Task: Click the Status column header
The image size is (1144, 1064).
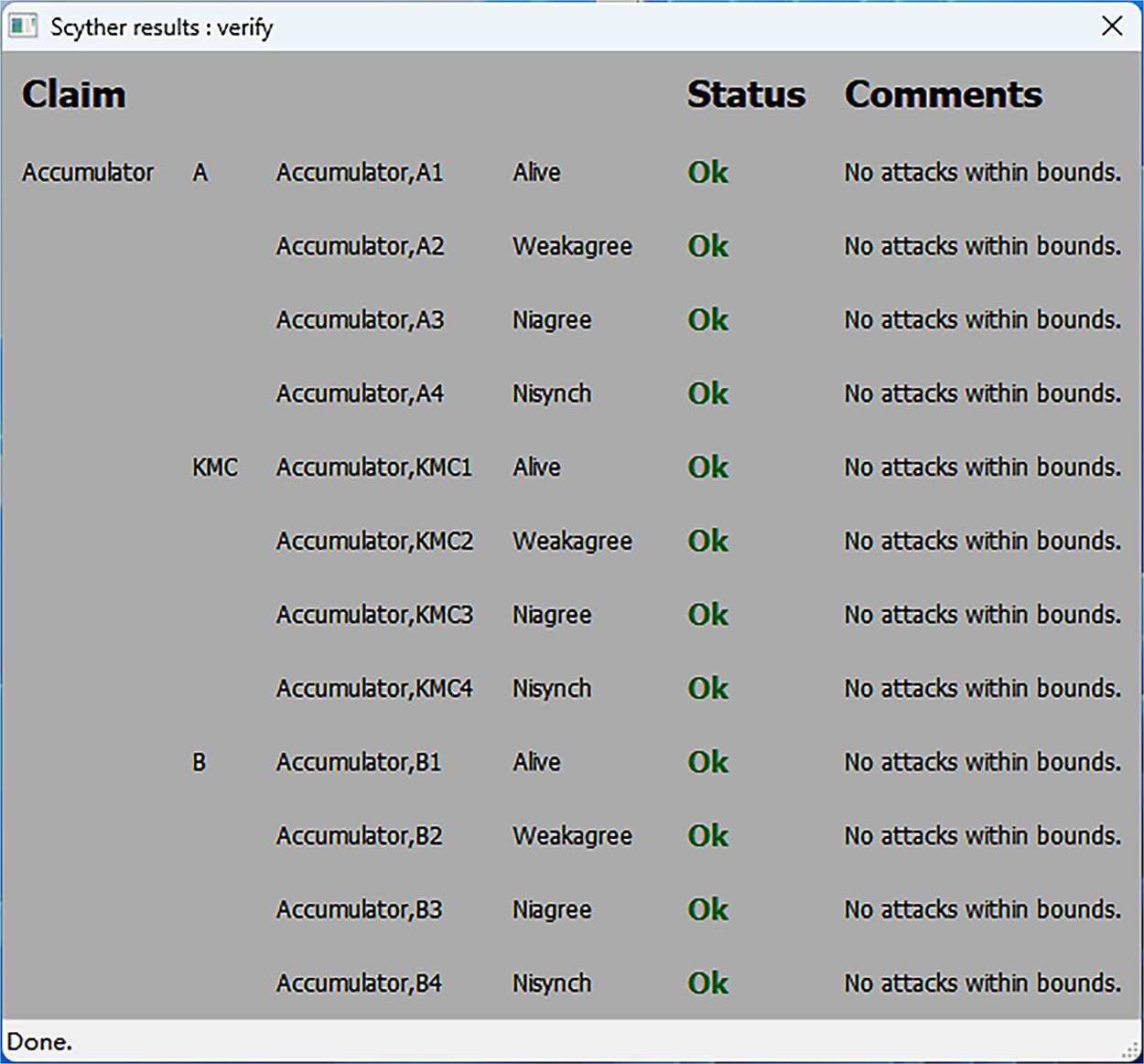Action: click(746, 95)
